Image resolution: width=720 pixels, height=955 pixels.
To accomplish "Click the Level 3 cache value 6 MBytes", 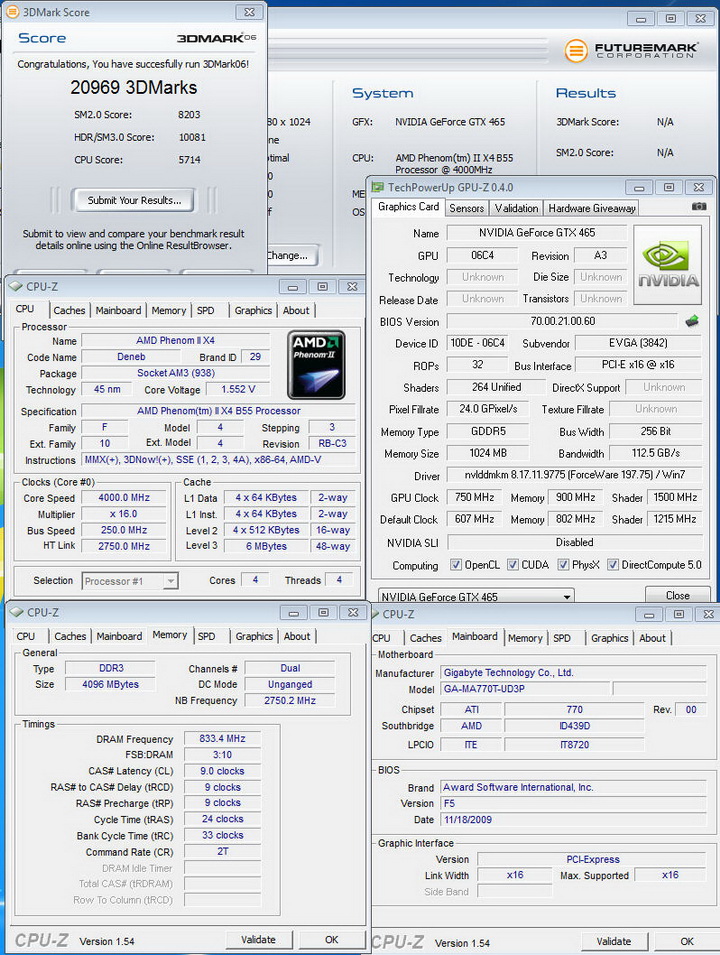I will click(x=266, y=546).
